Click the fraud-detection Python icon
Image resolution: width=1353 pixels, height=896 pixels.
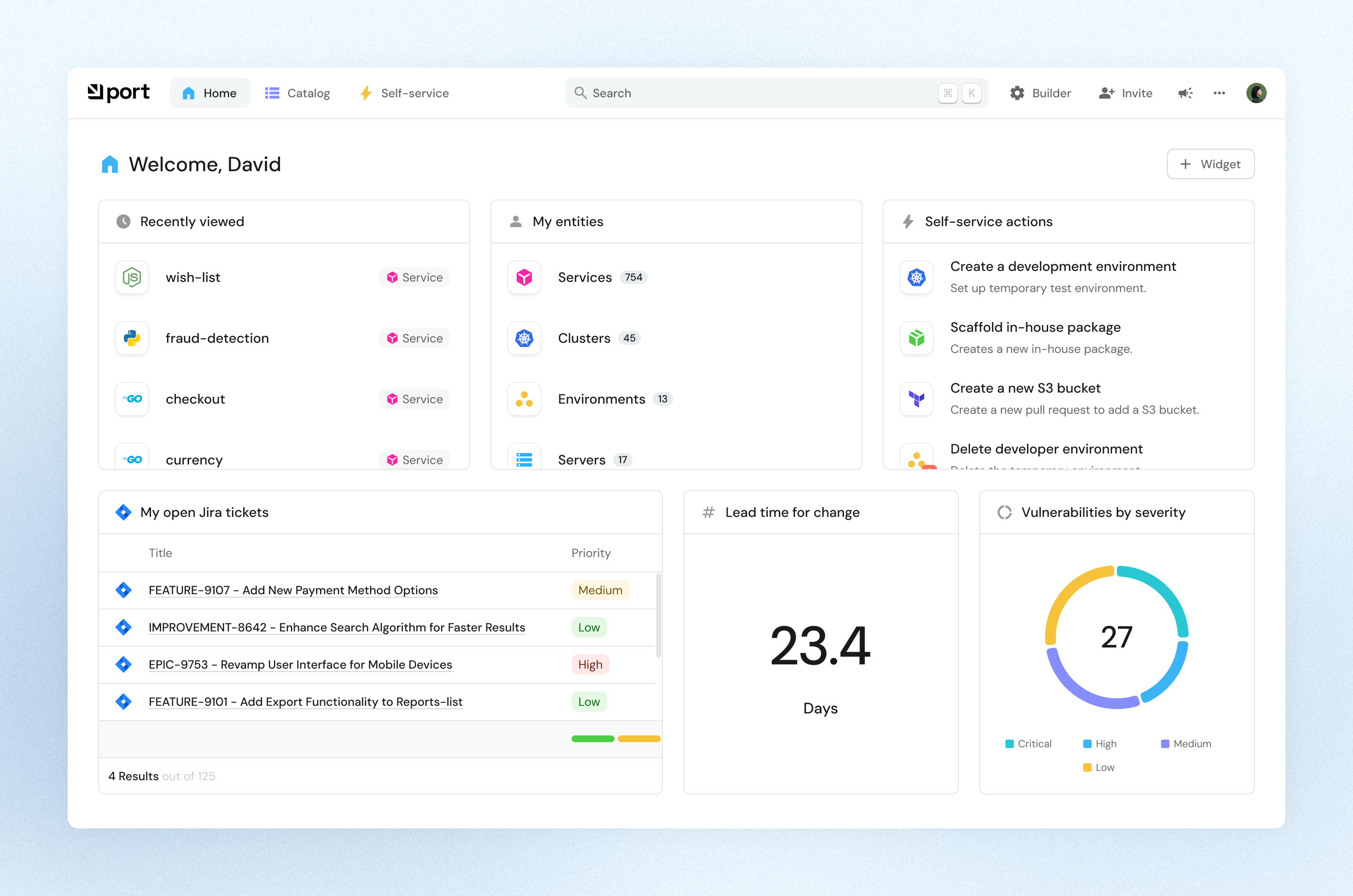click(x=132, y=338)
